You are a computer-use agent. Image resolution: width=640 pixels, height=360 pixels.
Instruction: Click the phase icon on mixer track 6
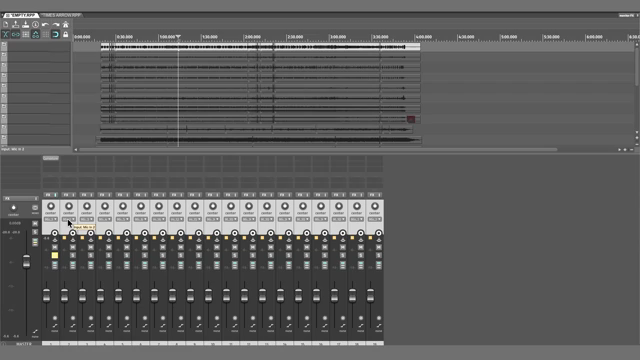144,318
